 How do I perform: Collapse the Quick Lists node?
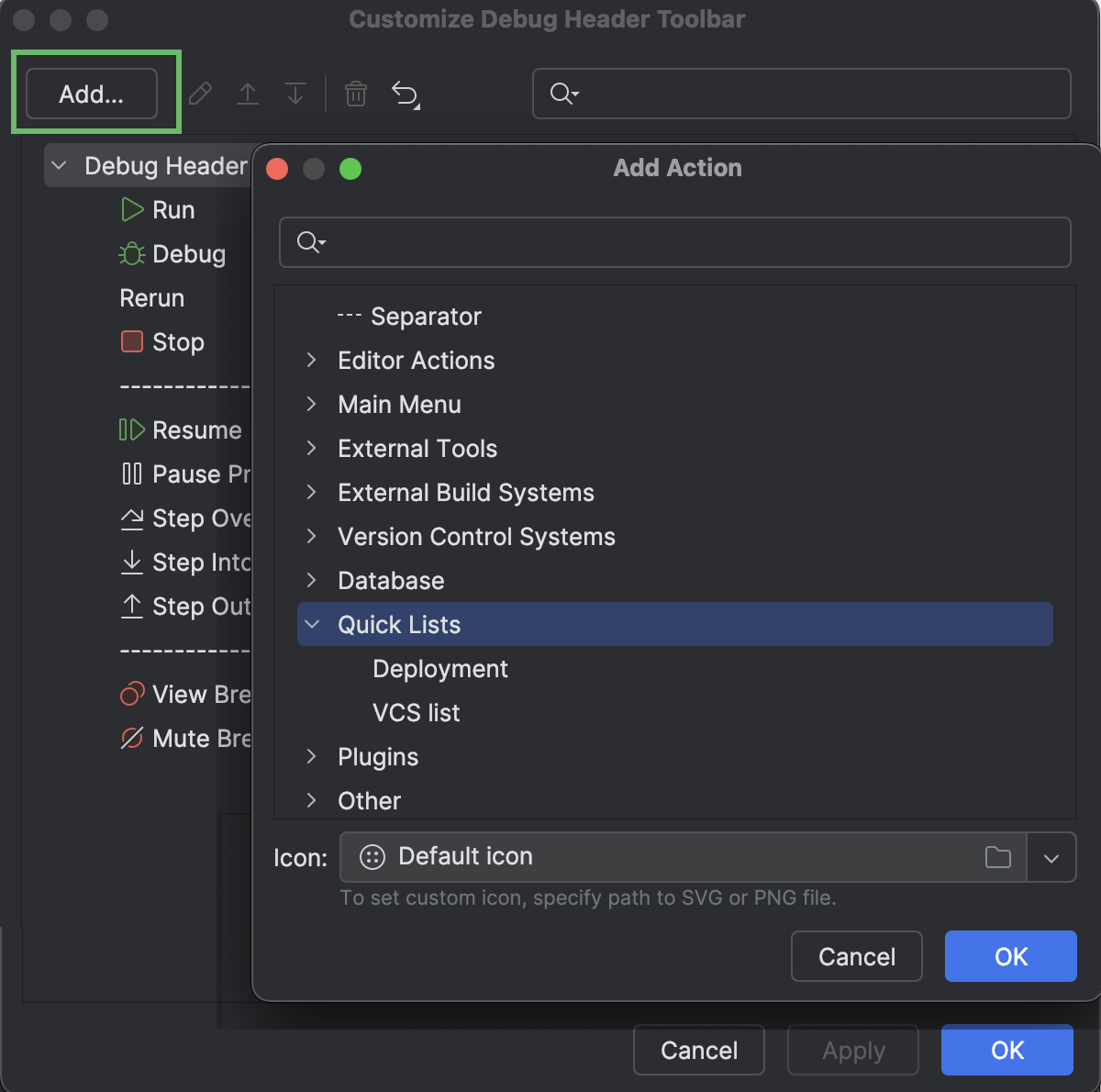(312, 625)
